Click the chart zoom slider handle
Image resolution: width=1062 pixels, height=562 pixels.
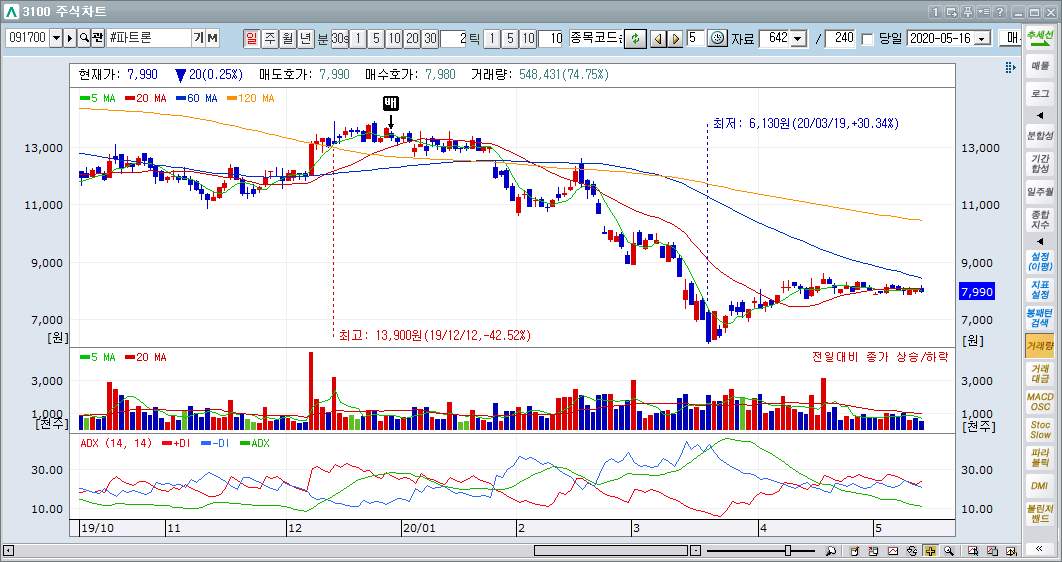point(788,551)
